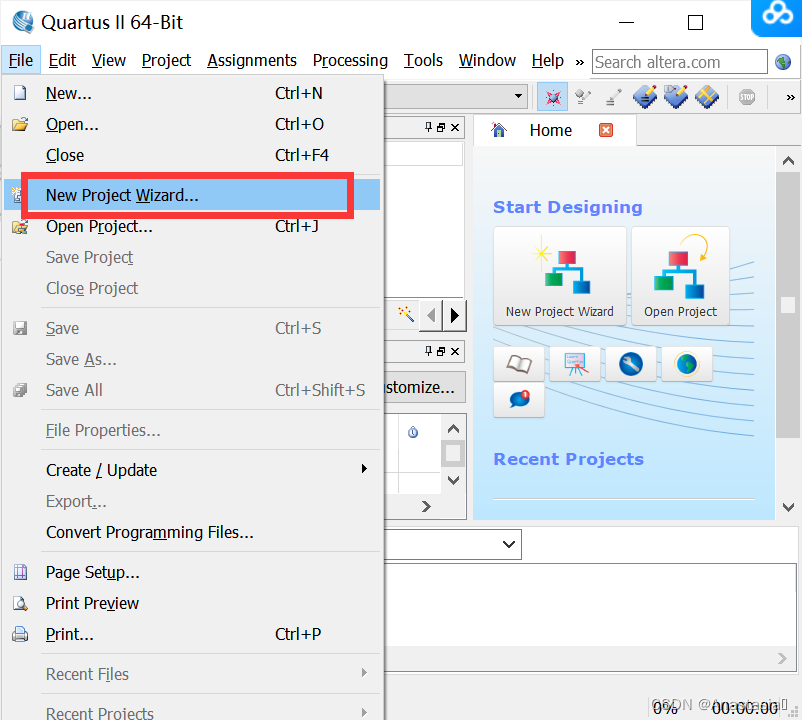Click the large Open Project button on Home page

680,276
